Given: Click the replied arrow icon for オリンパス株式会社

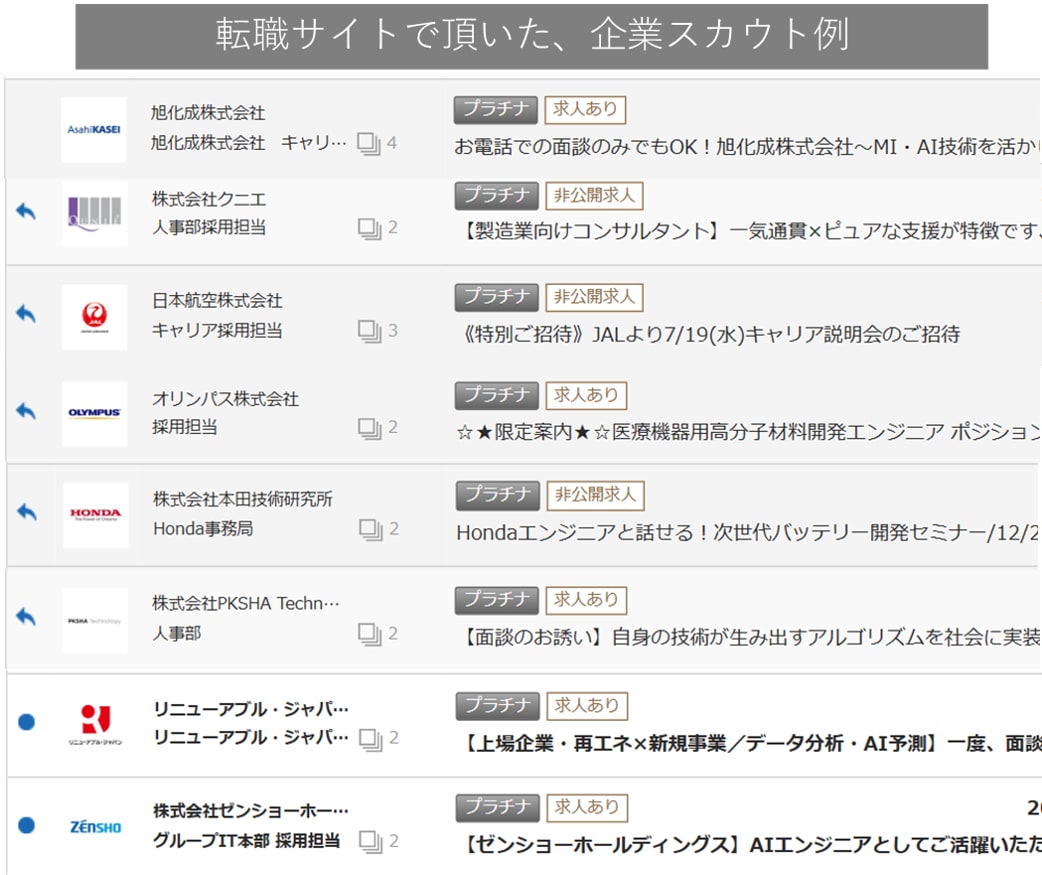Looking at the screenshot, I should [x=26, y=411].
